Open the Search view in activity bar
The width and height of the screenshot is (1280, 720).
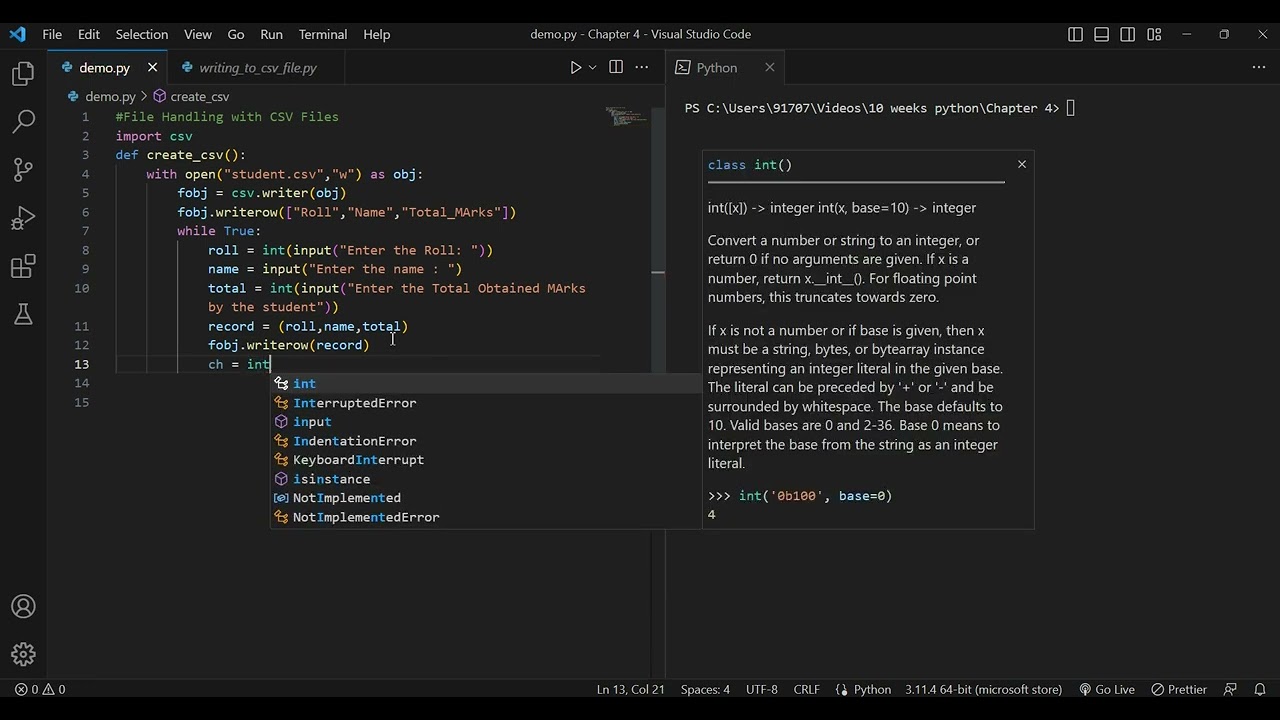[x=23, y=122]
